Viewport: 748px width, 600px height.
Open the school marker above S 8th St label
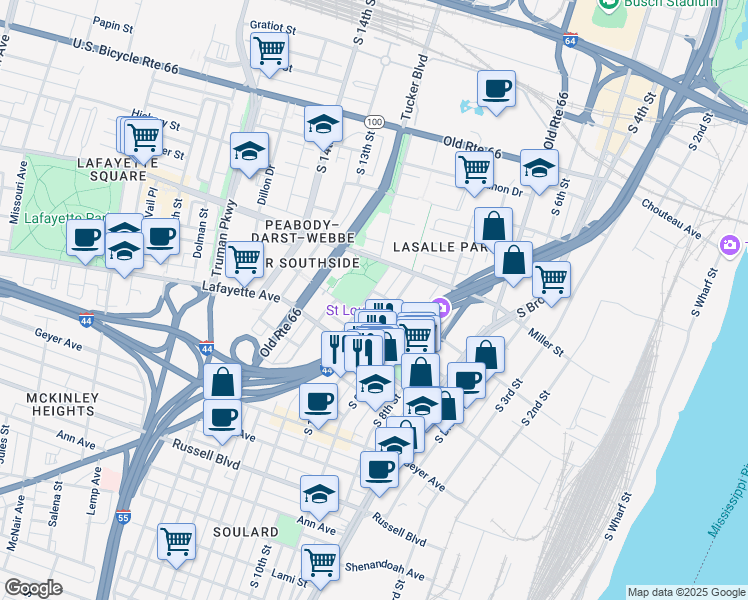(375, 386)
